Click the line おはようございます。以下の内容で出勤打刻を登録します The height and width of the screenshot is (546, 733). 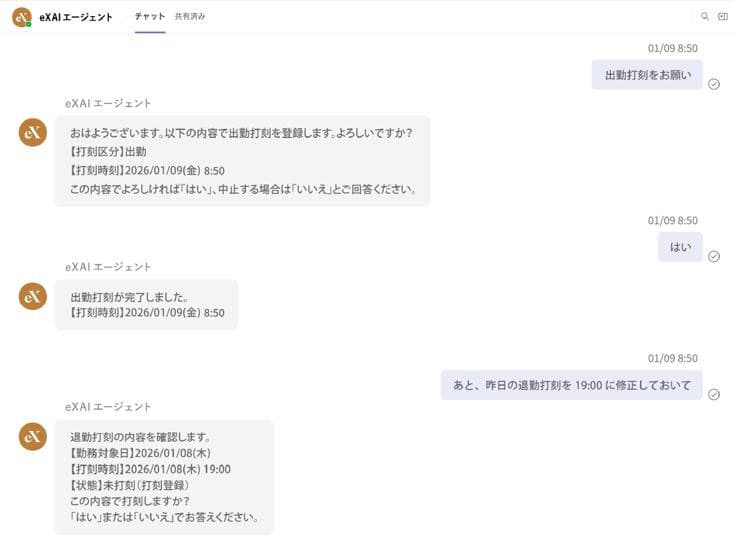click(x=241, y=133)
